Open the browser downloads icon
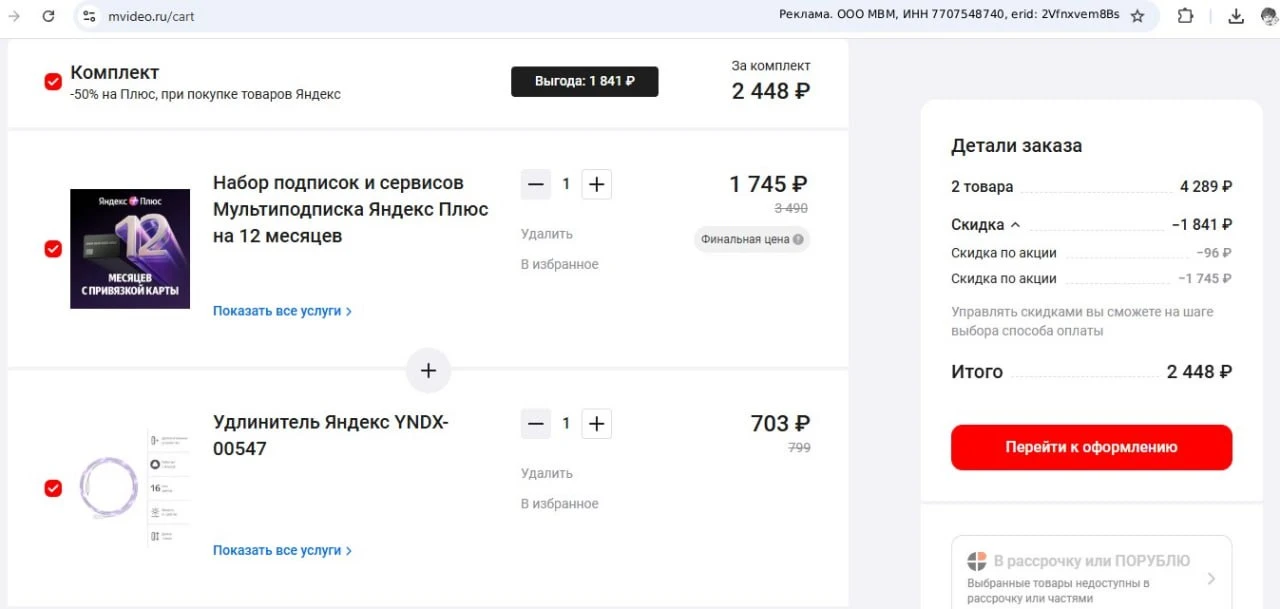This screenshot has height=609, width=1280. click(x=1236, y=16)
